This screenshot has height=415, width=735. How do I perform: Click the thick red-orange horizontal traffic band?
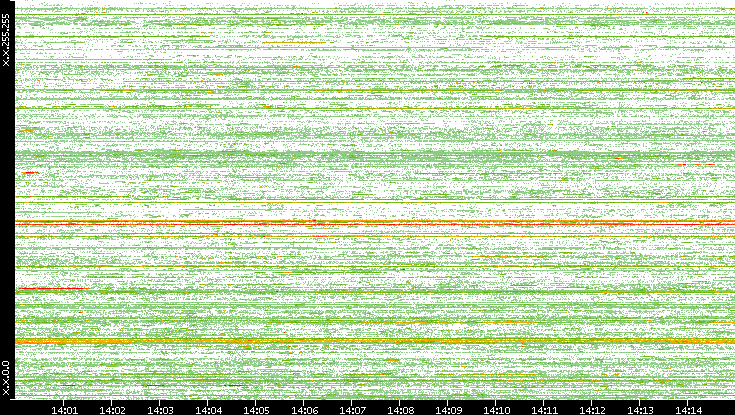pos(375,223)
